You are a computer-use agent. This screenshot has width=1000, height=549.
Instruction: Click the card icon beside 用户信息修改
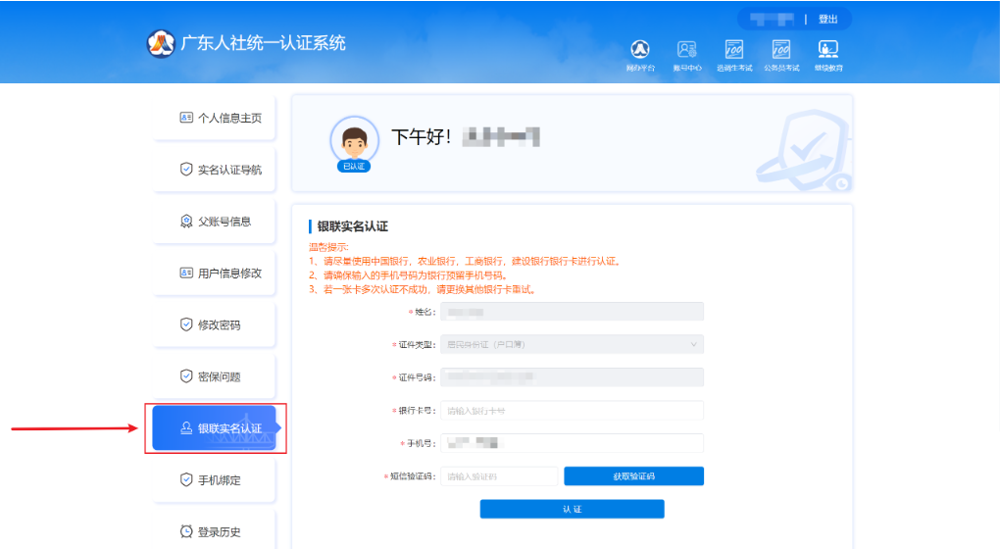(x=186, y=273)
